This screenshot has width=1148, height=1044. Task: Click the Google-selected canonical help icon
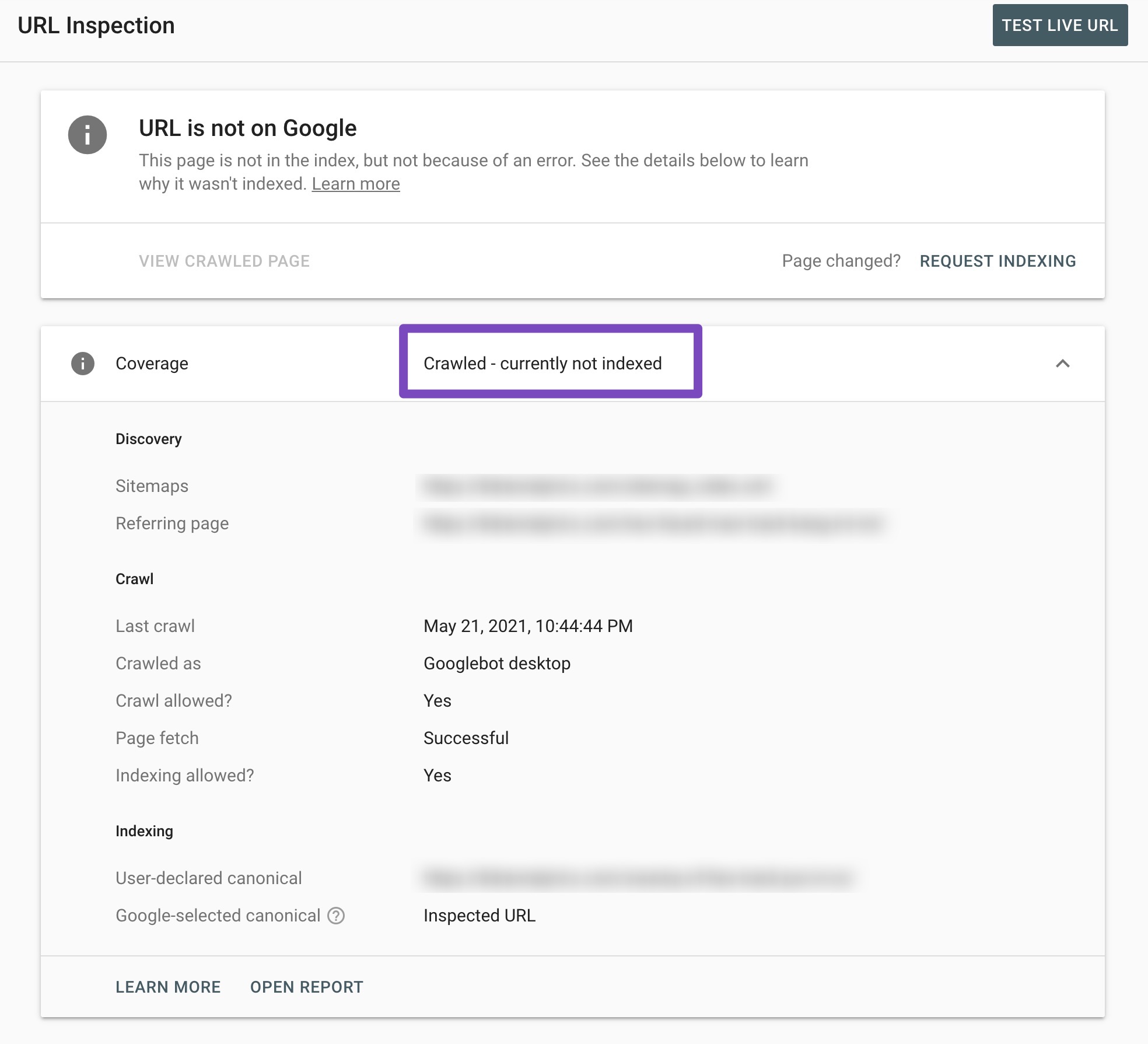(x=336, y=916)
